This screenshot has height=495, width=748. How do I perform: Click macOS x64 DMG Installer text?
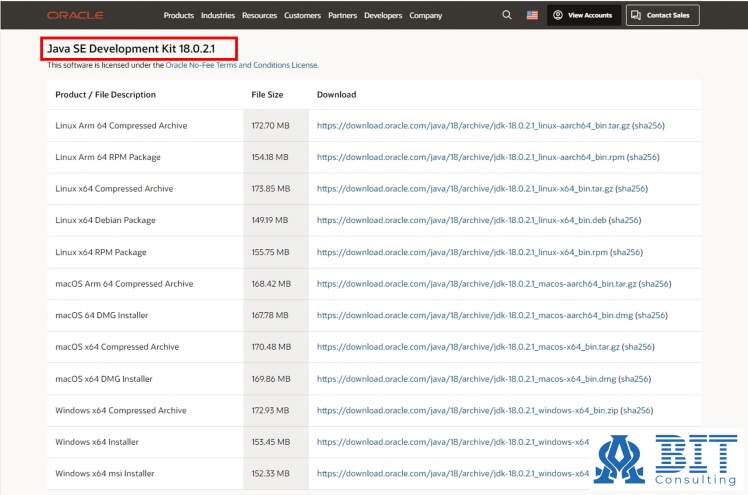click(104, 379)
